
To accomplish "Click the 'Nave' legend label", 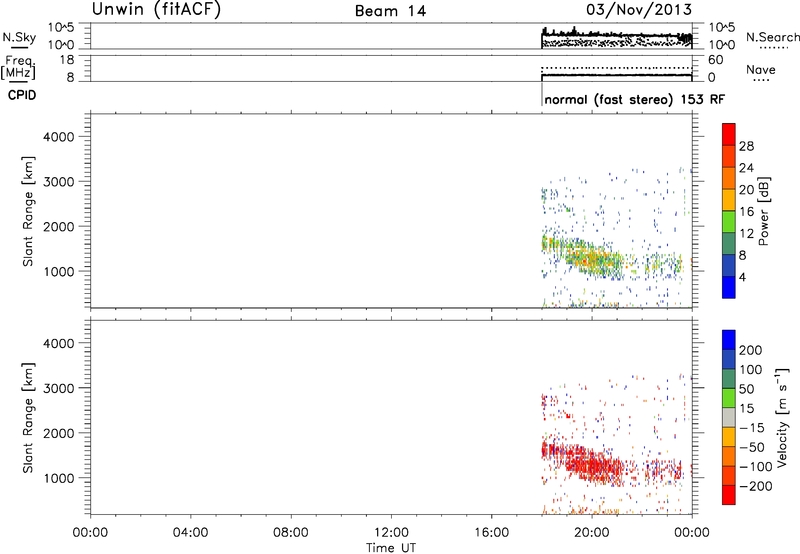I will tap(760, 69).
